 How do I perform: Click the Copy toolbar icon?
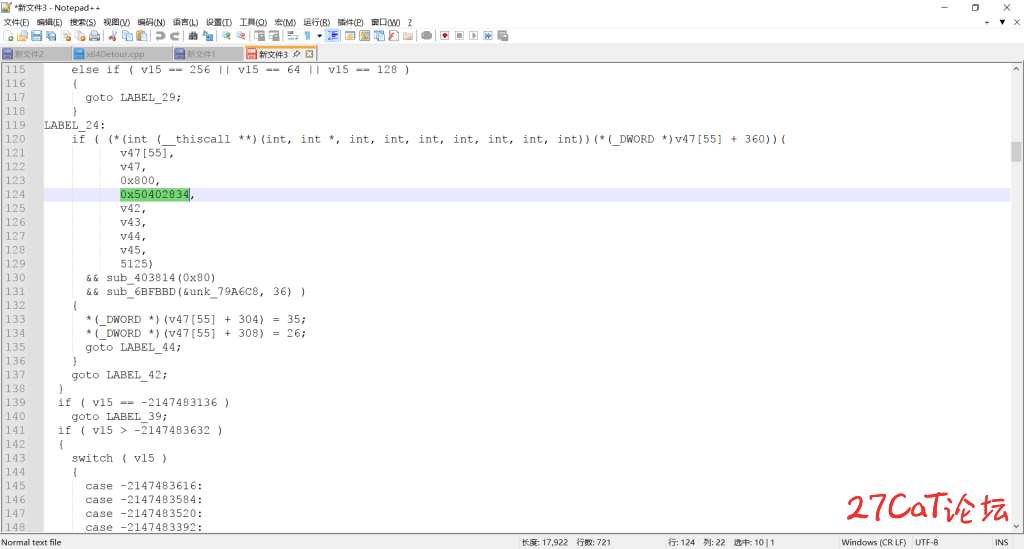click(127, 36)
